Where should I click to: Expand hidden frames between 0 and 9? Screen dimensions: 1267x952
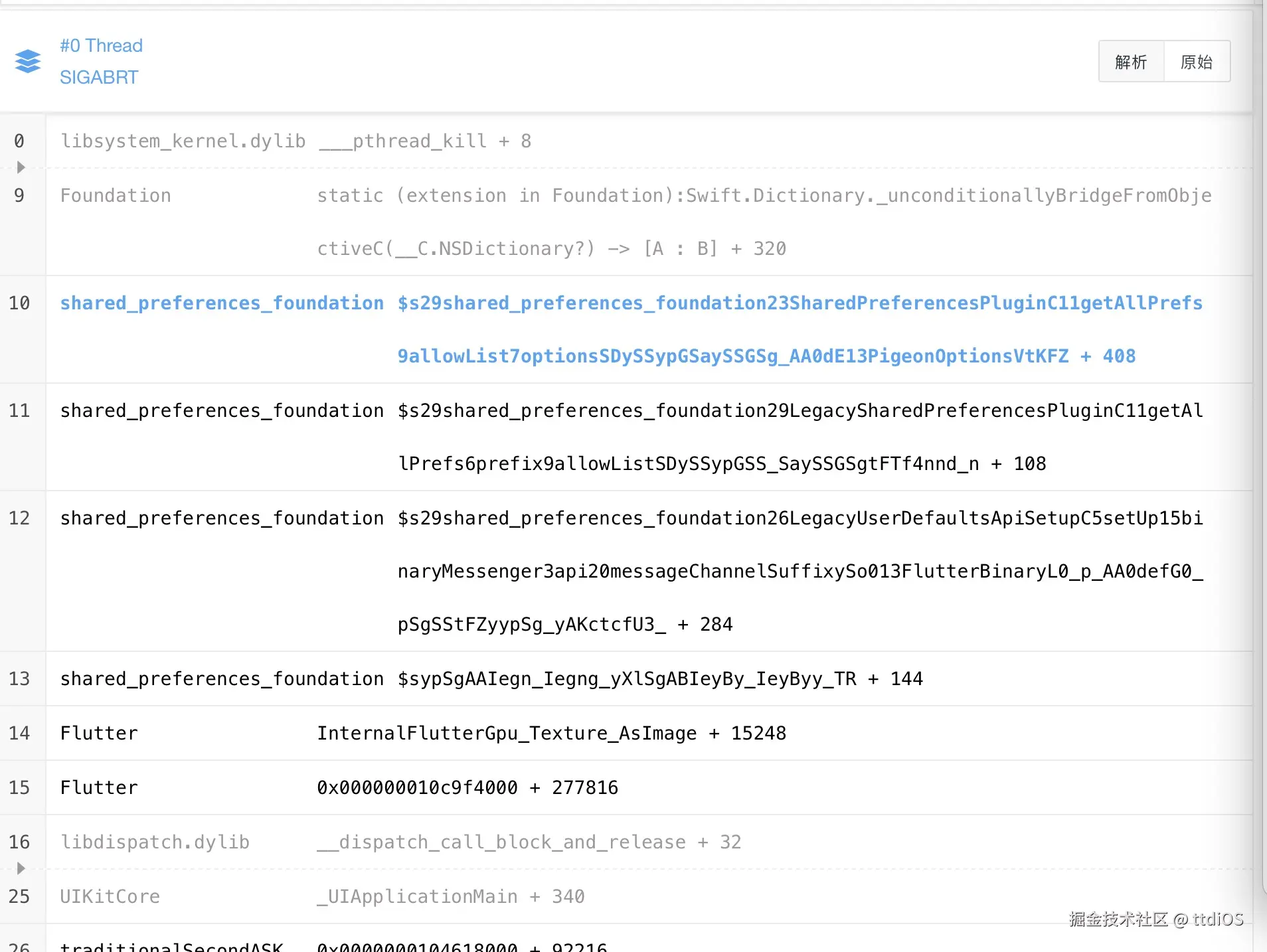tap(21, 167)
